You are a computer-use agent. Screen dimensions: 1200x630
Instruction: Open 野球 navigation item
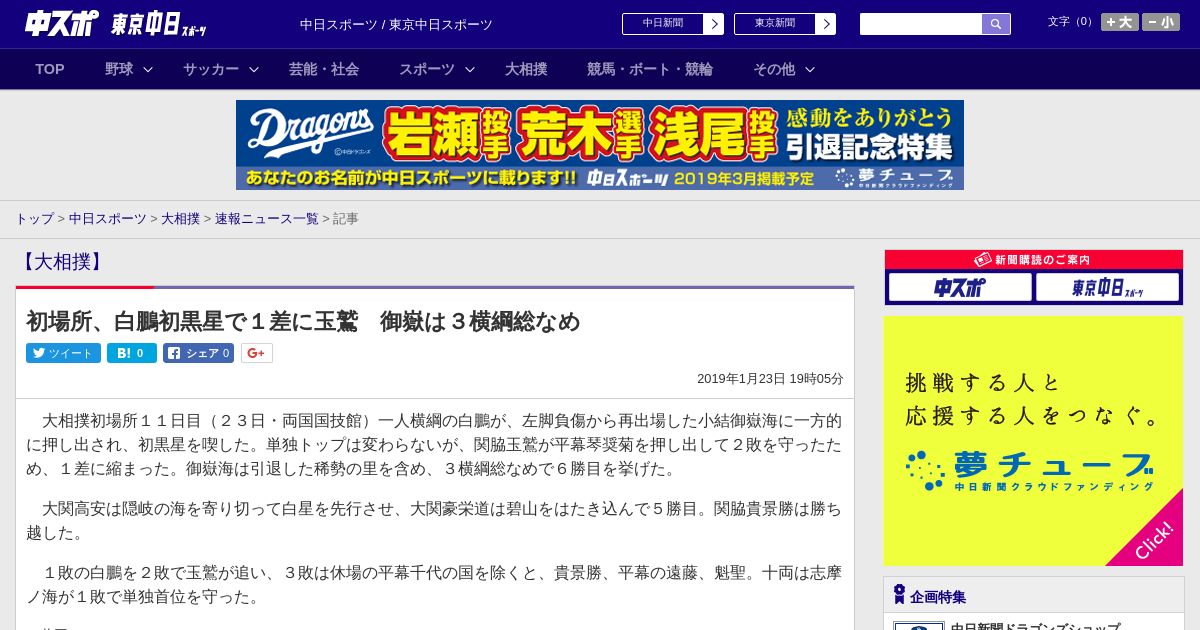coord(119,69)
